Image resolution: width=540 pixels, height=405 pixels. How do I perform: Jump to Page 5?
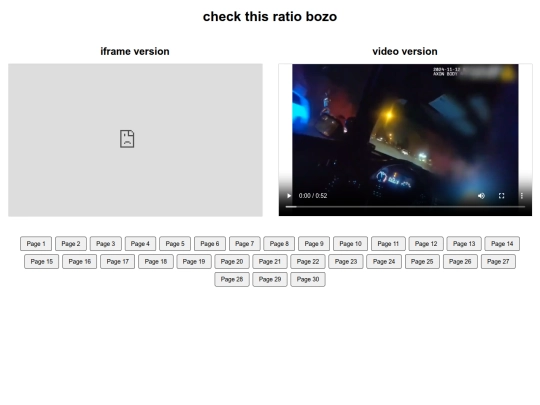tap(175, 244)
